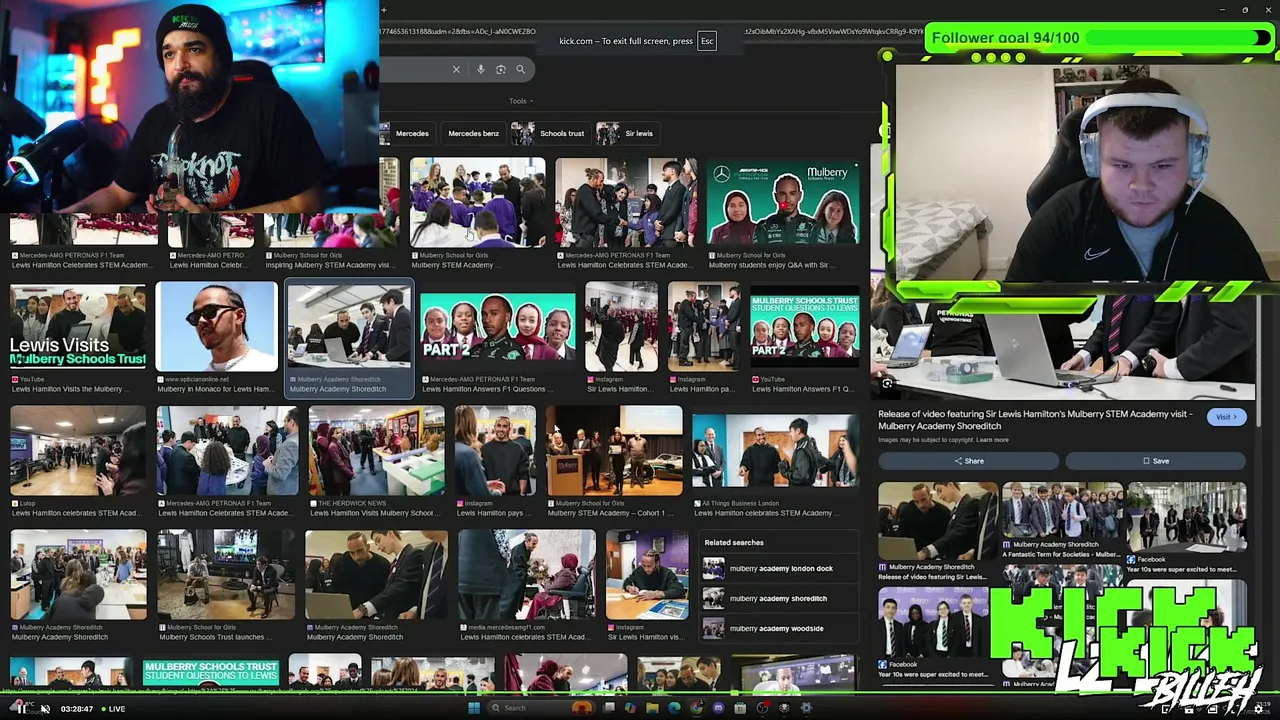The width and height of the screenshot is (1280, 720).
Task: Open Mulberry Schools Trust Student Questions thumbnail
Action: click(804, 328)
